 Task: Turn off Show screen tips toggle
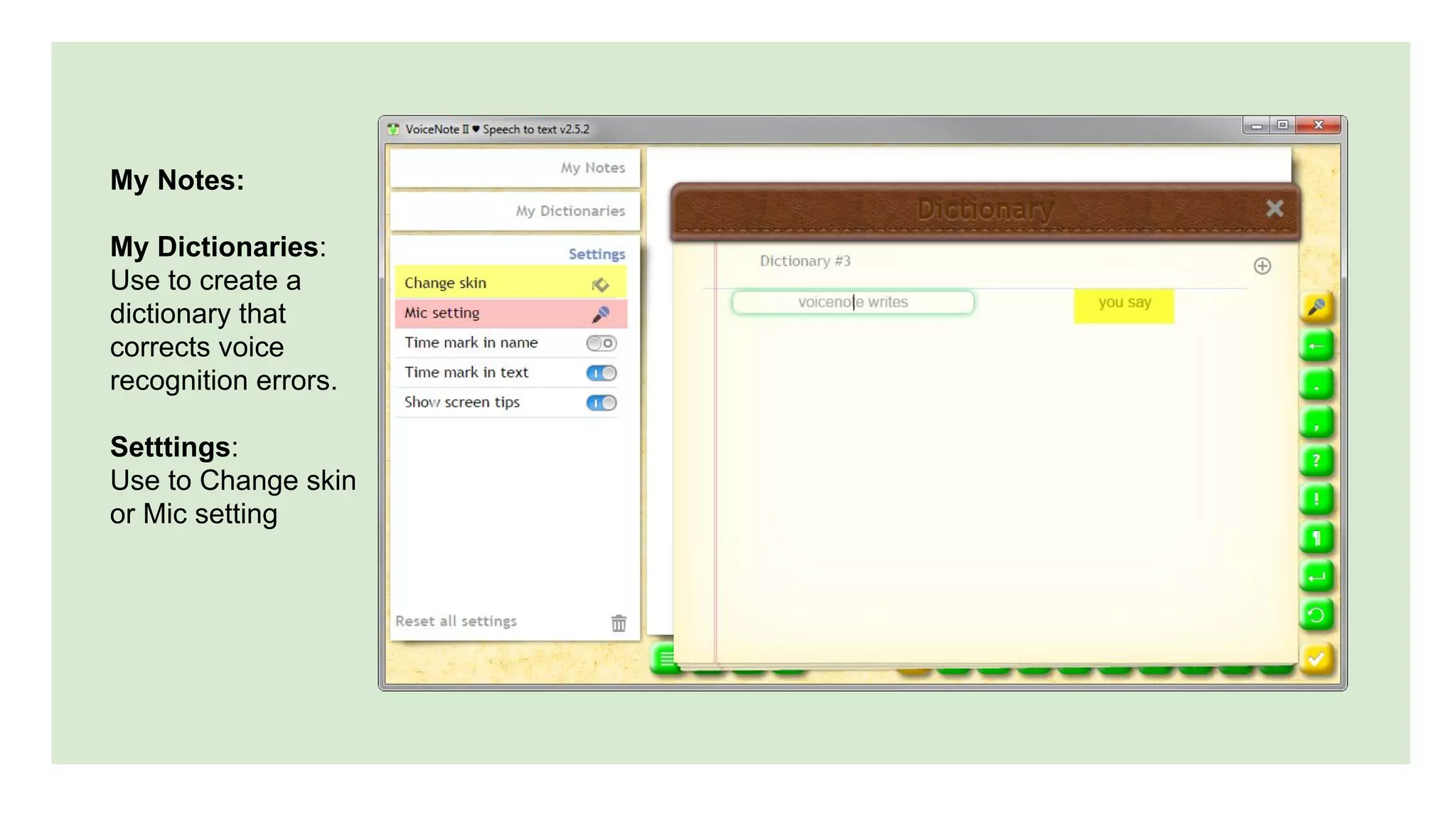point(601,402)
